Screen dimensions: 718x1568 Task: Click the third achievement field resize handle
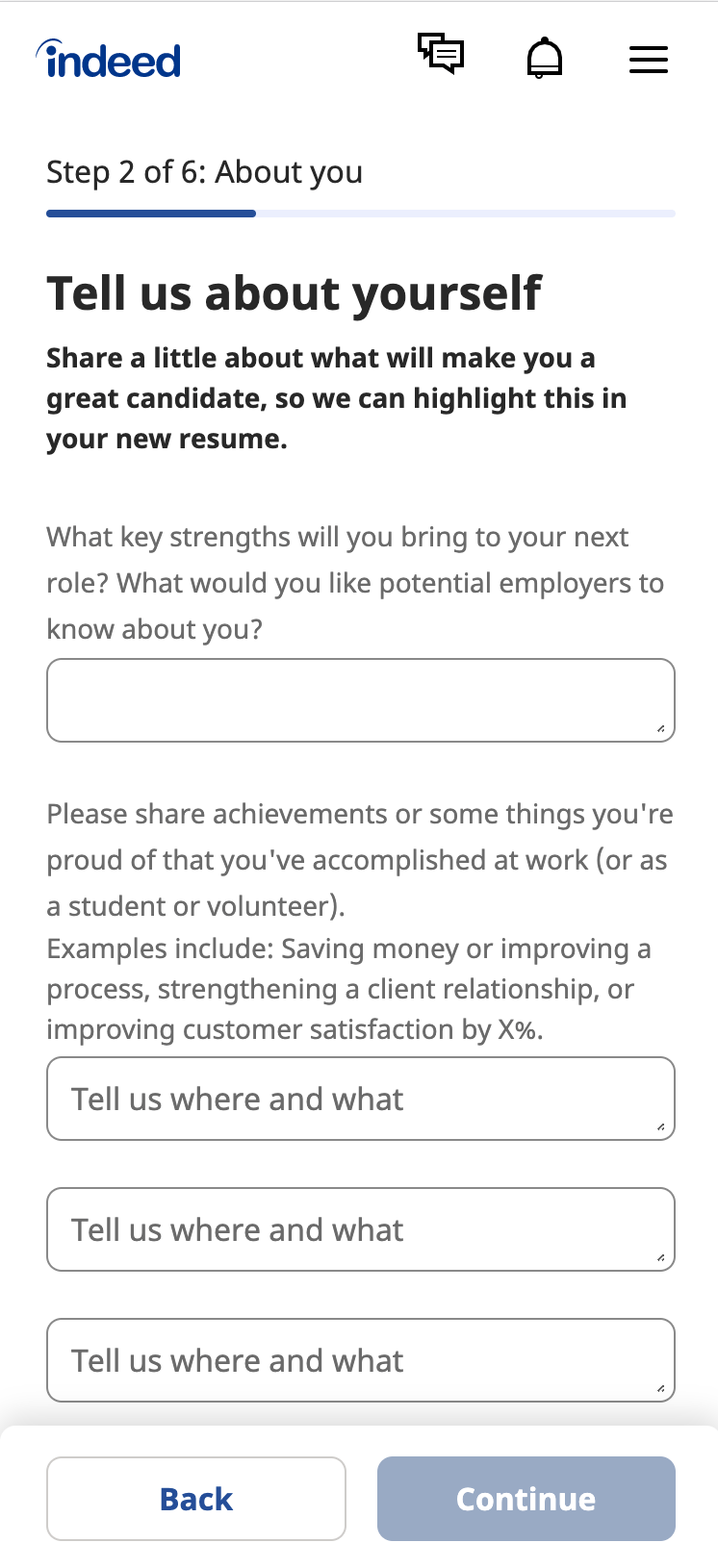point(661,1389)
